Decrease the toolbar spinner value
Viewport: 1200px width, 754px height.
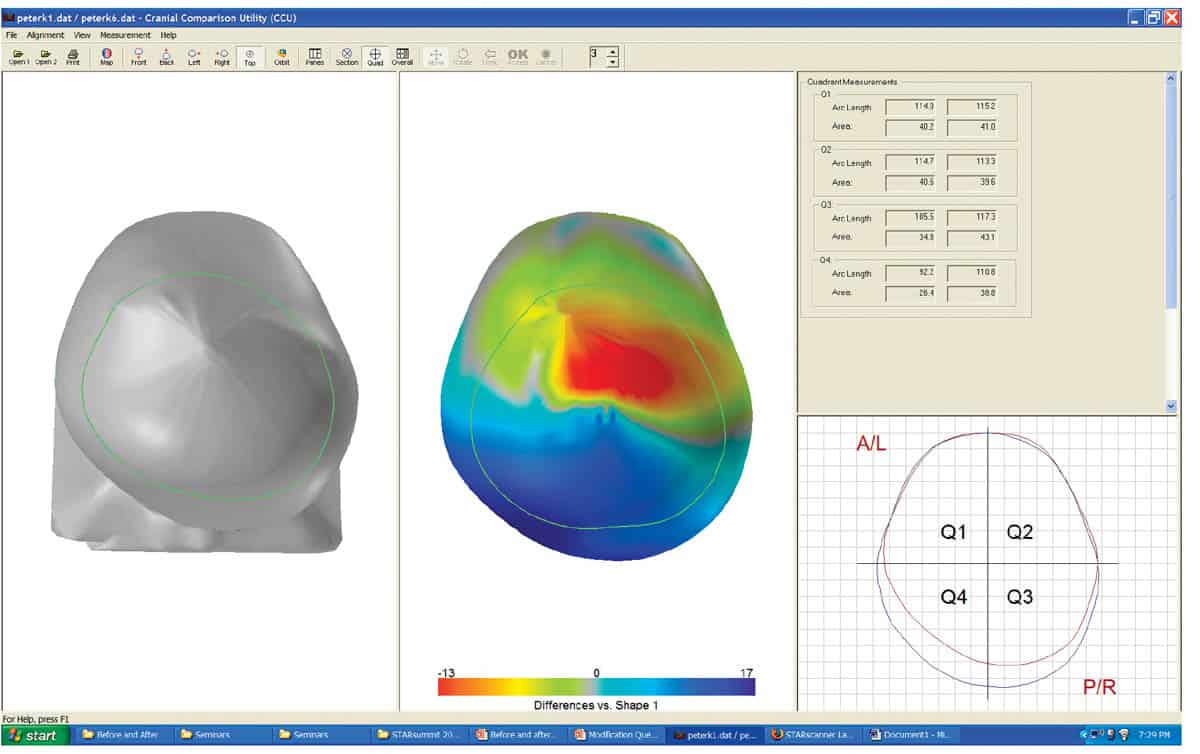tap(613, 62)
